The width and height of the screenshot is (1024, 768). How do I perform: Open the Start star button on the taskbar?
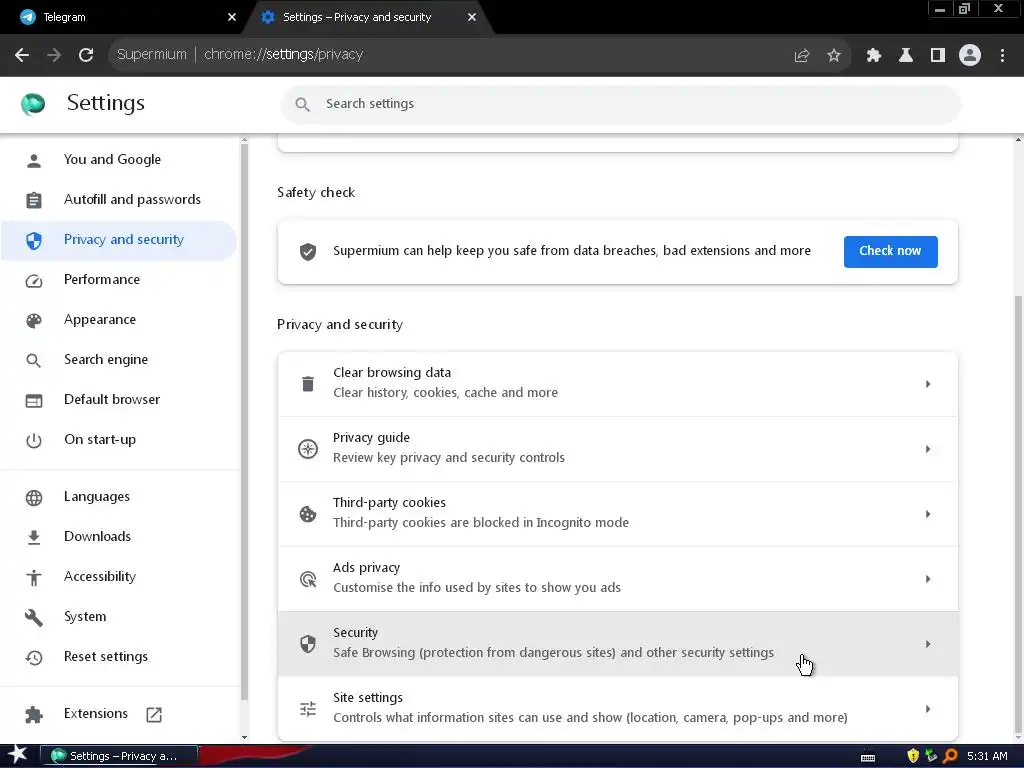coord(18,756)
